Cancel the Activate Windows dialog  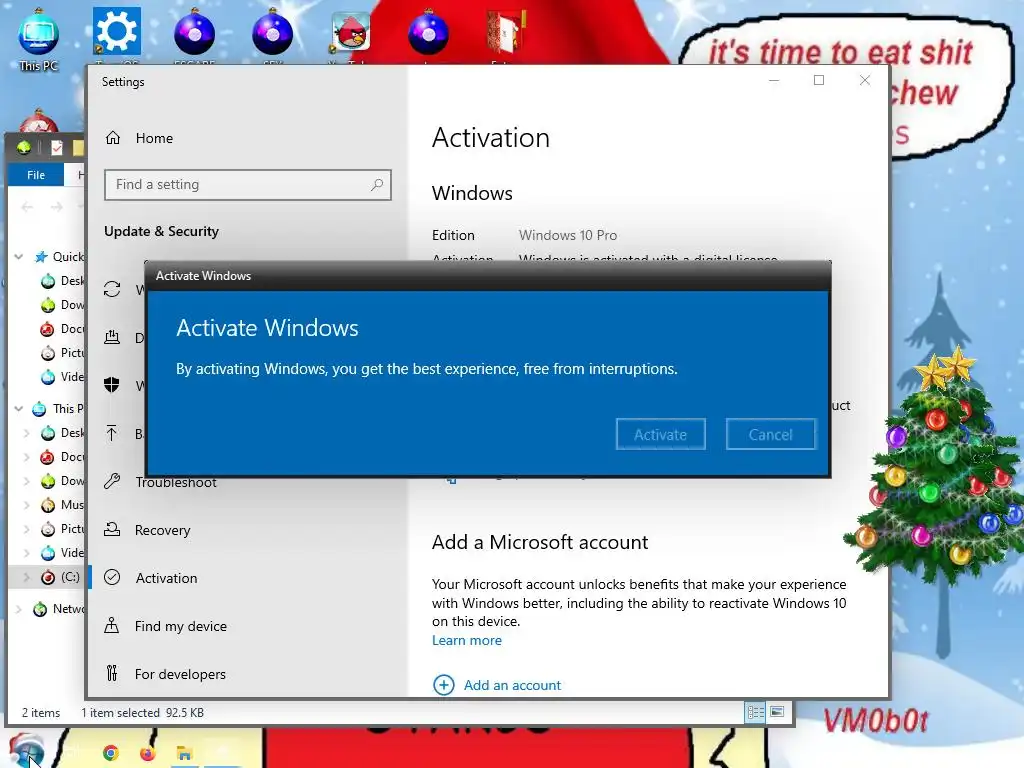coord(771,434)
